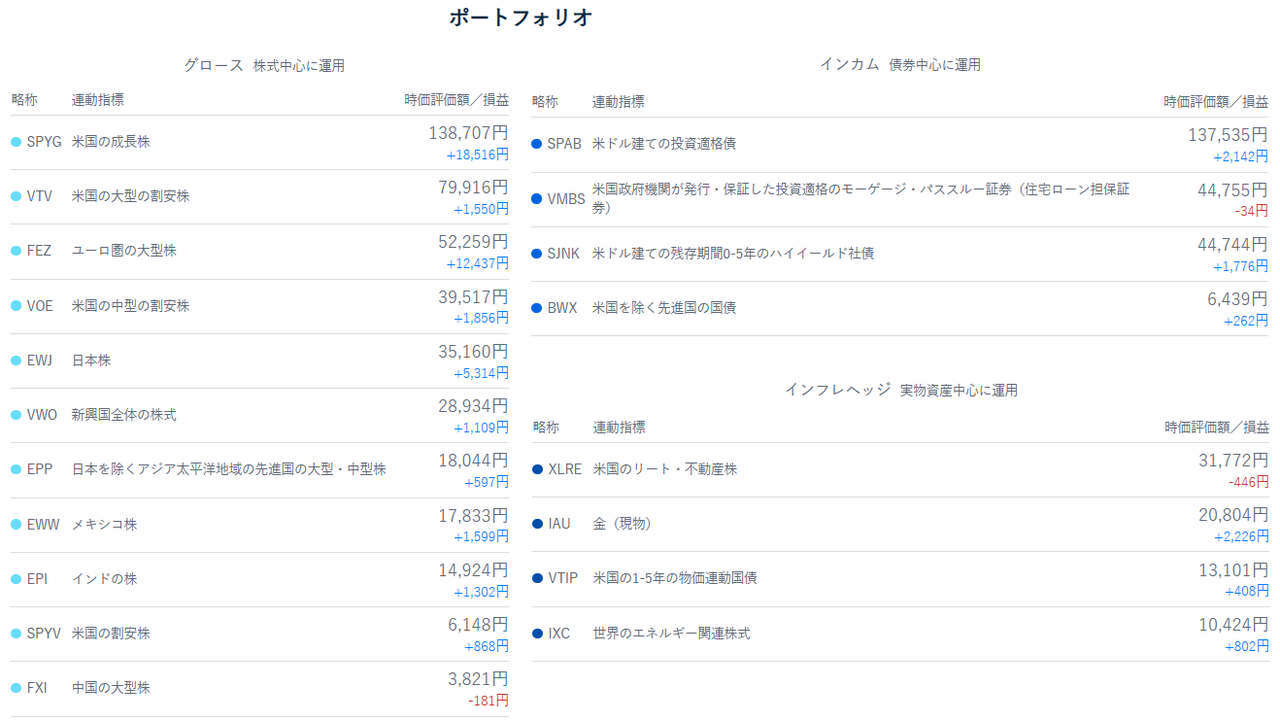Image resolution: width=1280 pixels, height=721 pixels.
Task: Click the blue dot beside SPAB
Action: pos(537,144)
